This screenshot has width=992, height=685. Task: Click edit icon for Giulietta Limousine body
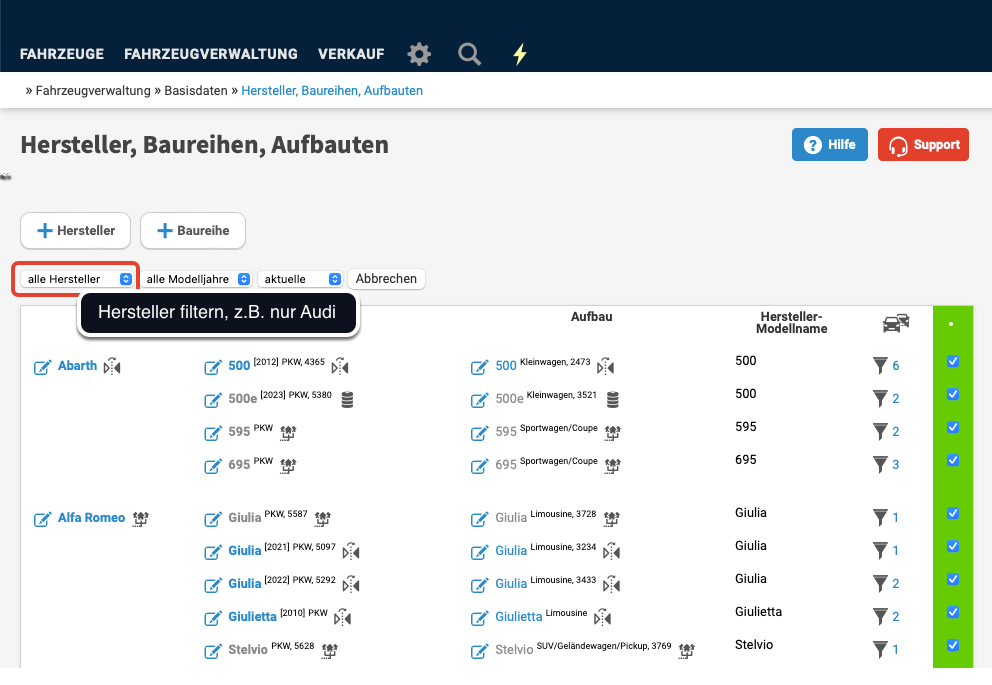click(x=479, y=617)
